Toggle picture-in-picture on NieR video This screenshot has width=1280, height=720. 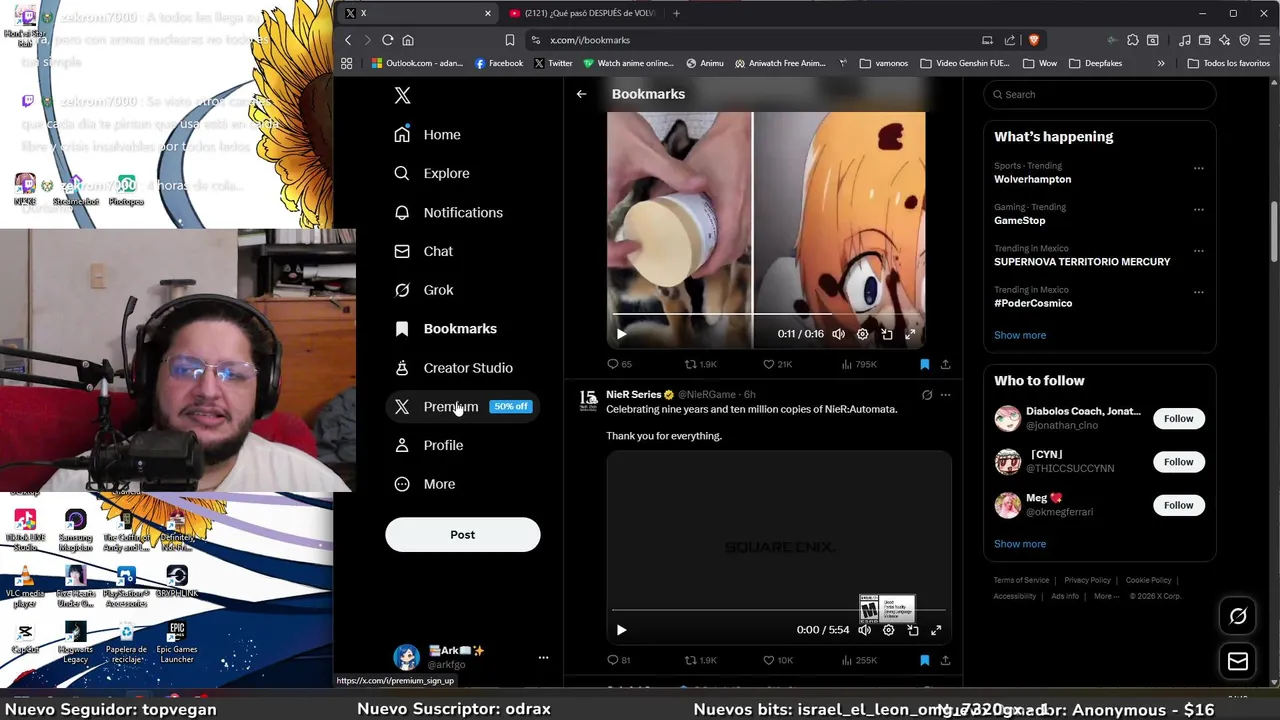coord(912,630)
